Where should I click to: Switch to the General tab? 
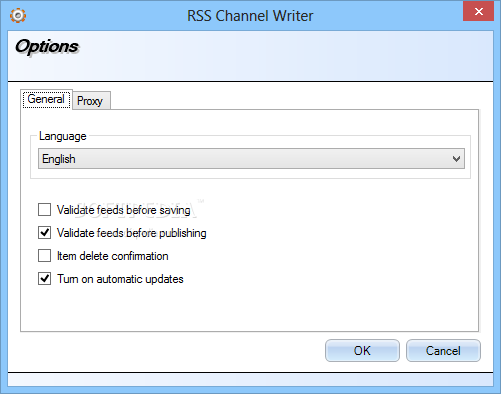click(46, 99)
